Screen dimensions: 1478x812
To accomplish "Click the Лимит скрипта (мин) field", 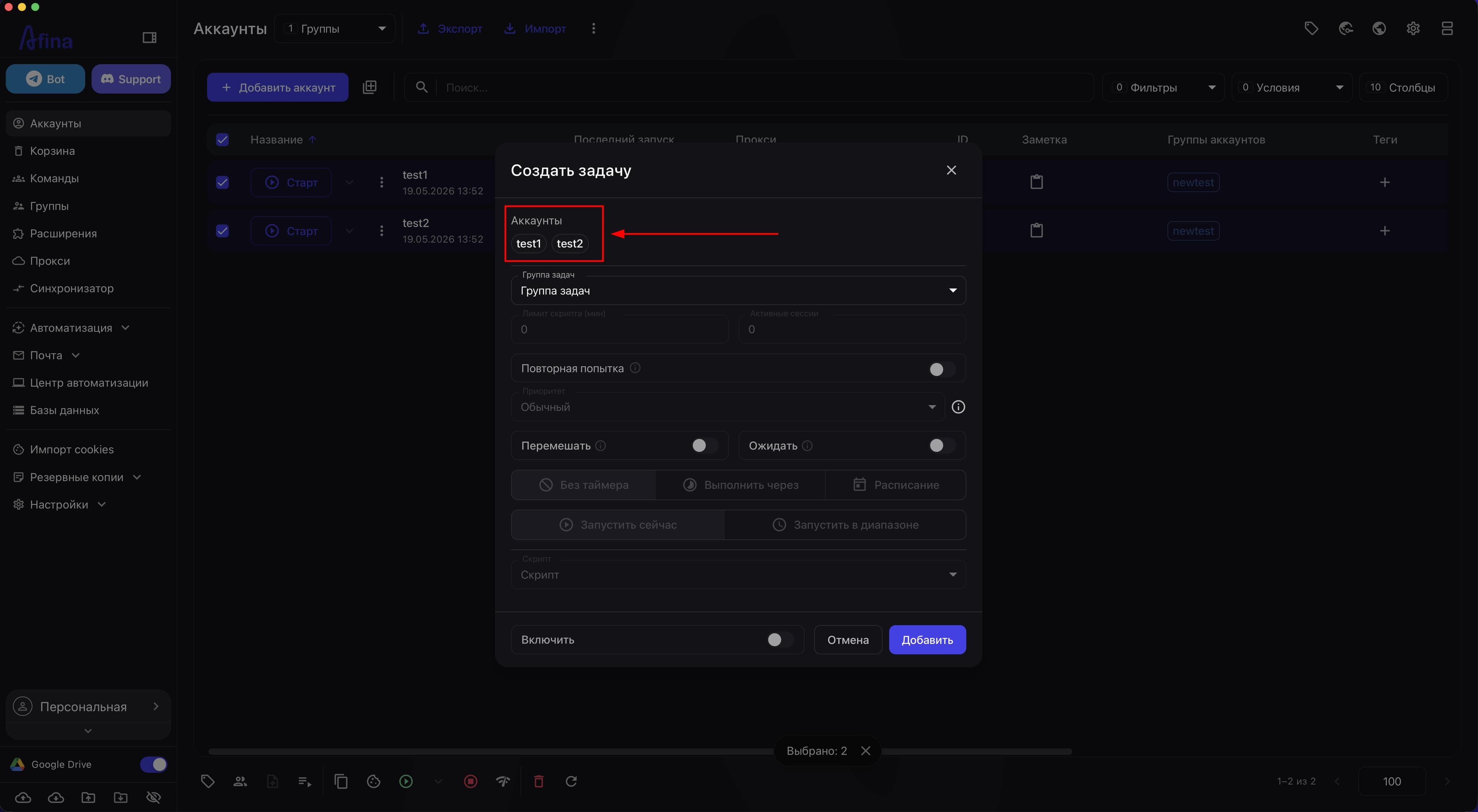I will click(x=620, y=329).
